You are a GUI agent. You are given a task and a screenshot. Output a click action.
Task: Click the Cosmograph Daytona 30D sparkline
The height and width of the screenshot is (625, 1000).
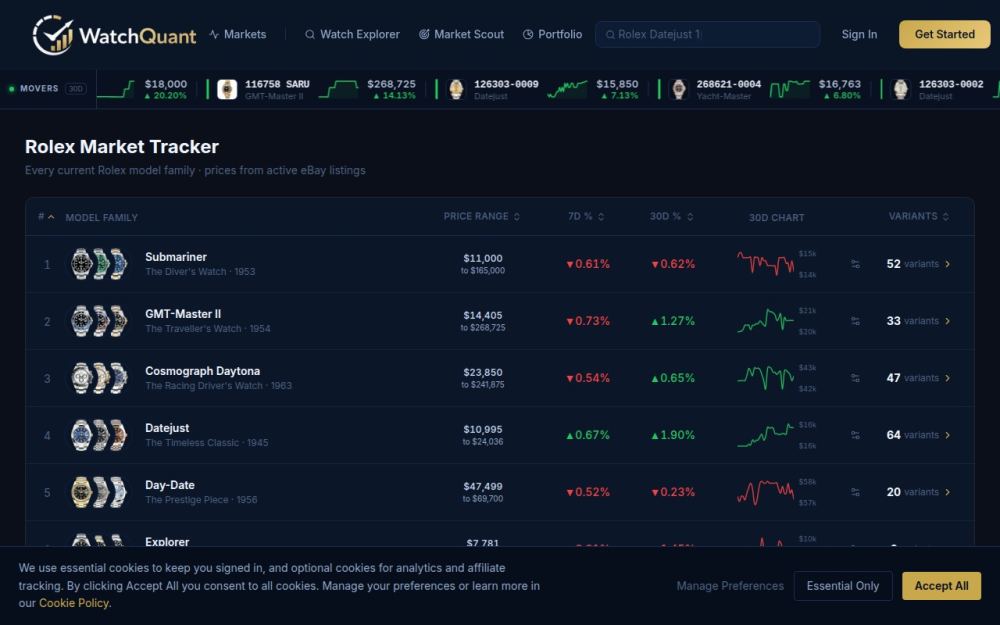pyautogui.click(x=765, y=378)
